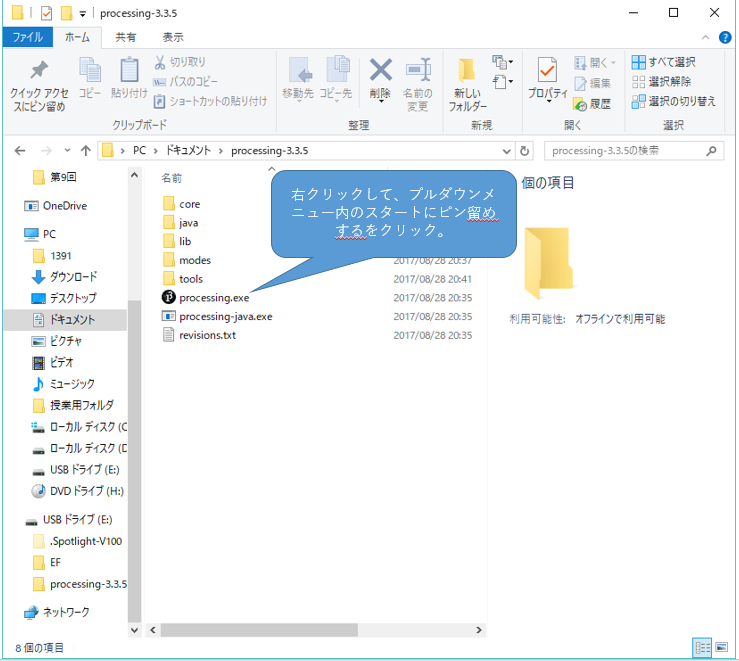
Task: Click Select all (すべて選択)
Action: click(664, 62)
